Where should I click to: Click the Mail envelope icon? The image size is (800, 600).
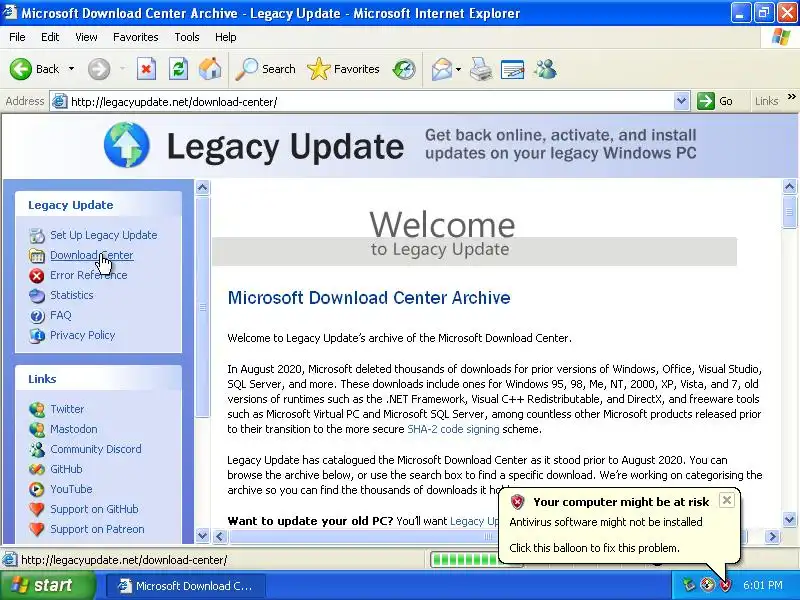tap(441, 69)
